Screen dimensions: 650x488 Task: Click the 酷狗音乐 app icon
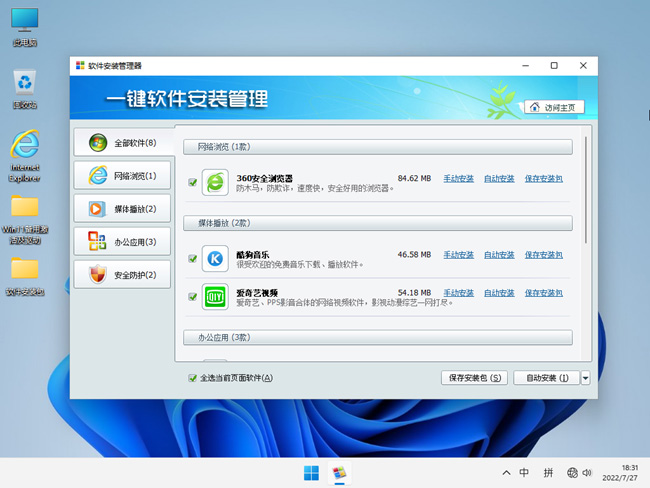[215, 259]
